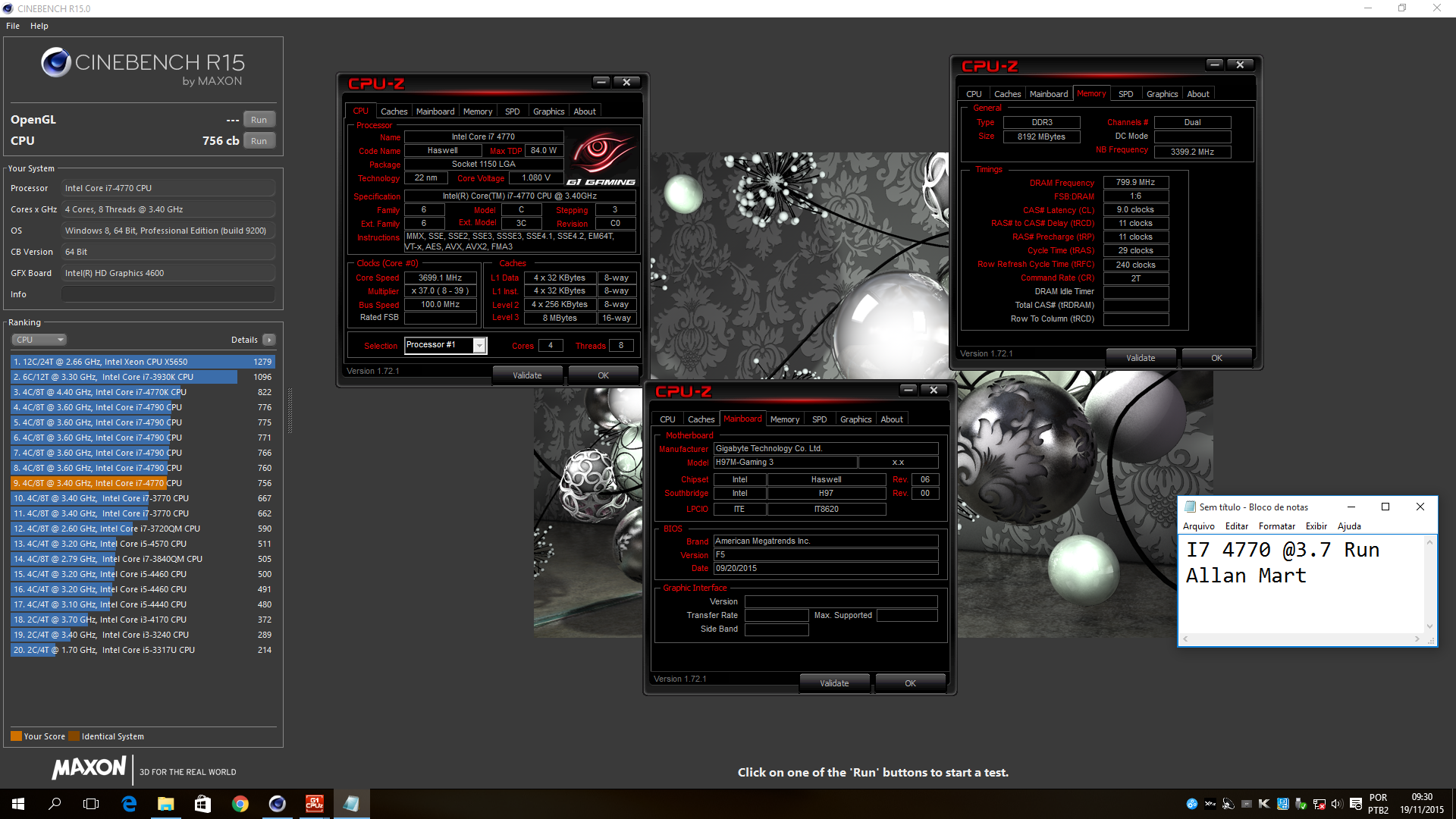Click OK in the CPU-Z Memory window
The width and height of the screenshot is (1456, 819).
coord(1216,358)
